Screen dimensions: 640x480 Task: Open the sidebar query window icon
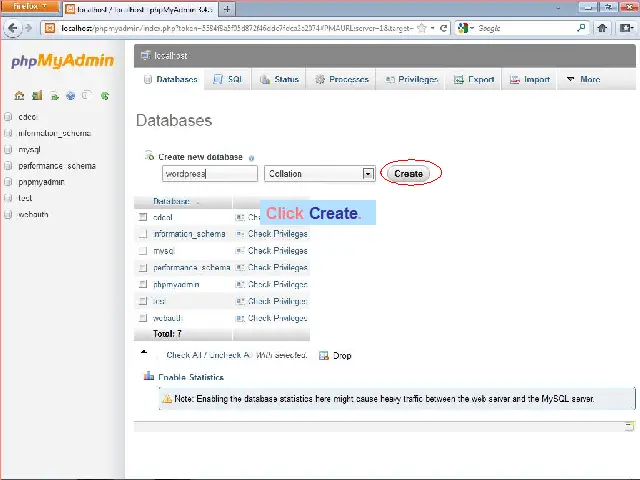click(x=54, y=96)
